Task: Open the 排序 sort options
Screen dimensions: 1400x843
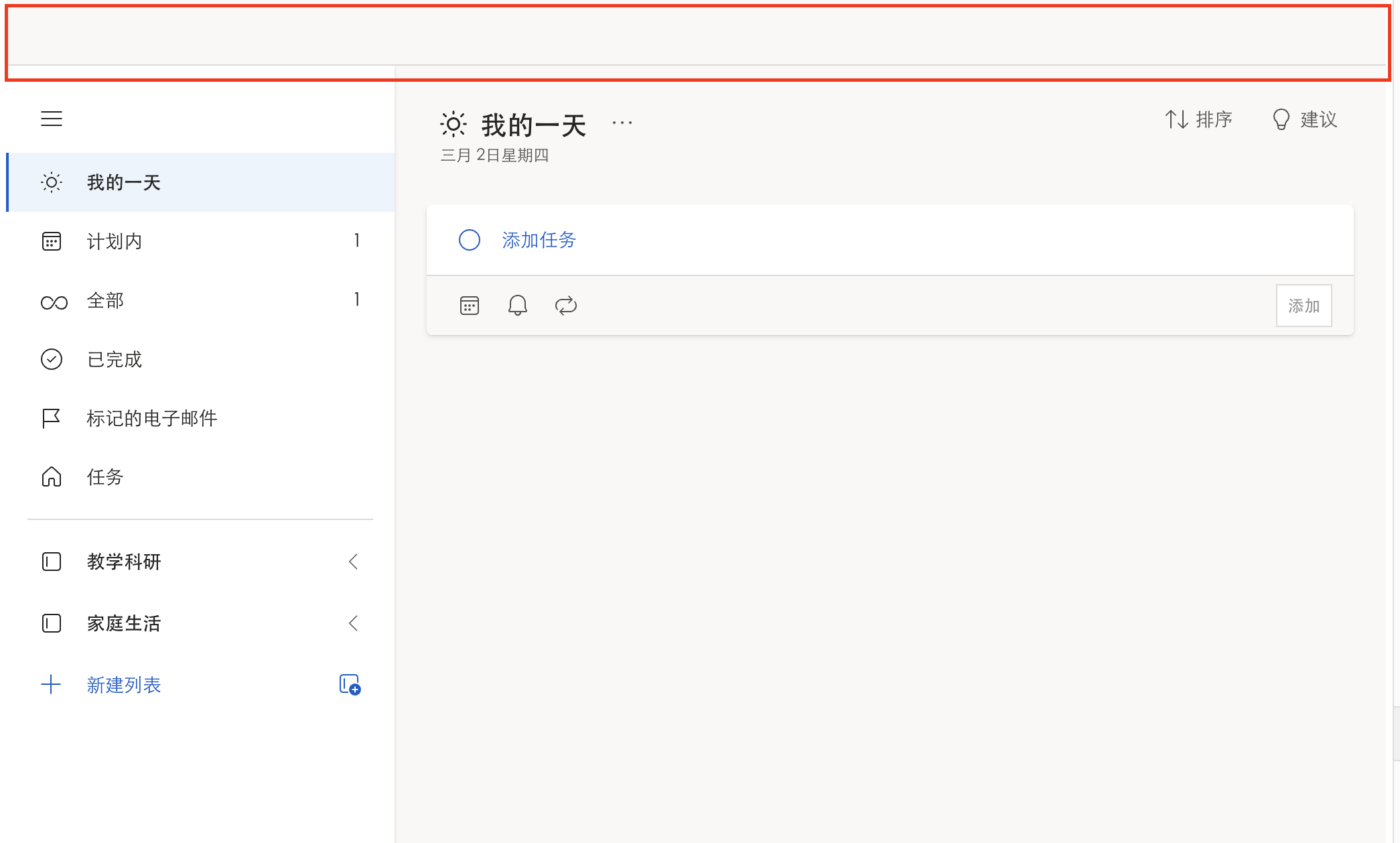Action: [x=1198, y=119]
